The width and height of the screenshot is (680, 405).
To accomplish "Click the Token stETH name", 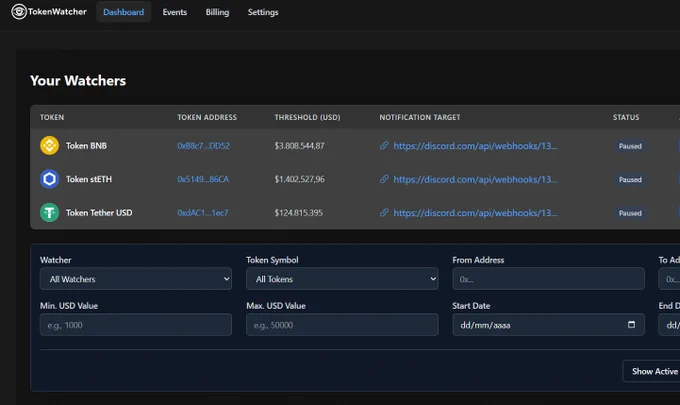I will (89, 179).
